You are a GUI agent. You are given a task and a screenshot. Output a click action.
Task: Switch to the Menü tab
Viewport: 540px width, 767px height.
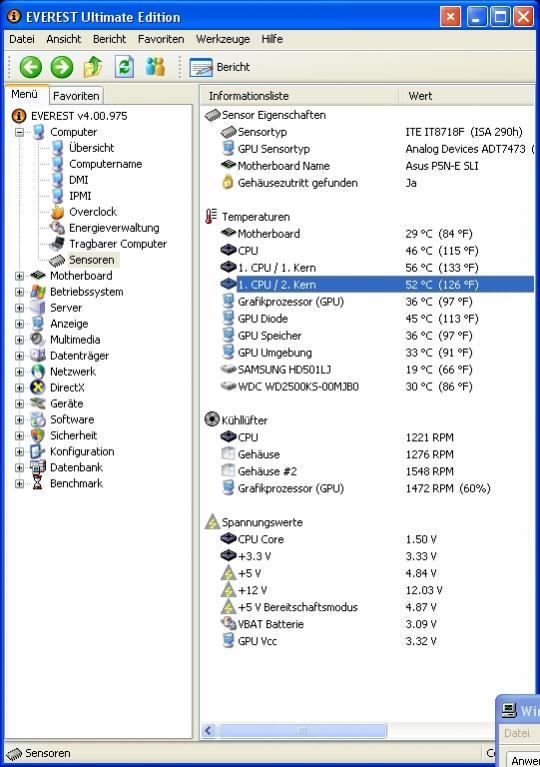[24, 94]
